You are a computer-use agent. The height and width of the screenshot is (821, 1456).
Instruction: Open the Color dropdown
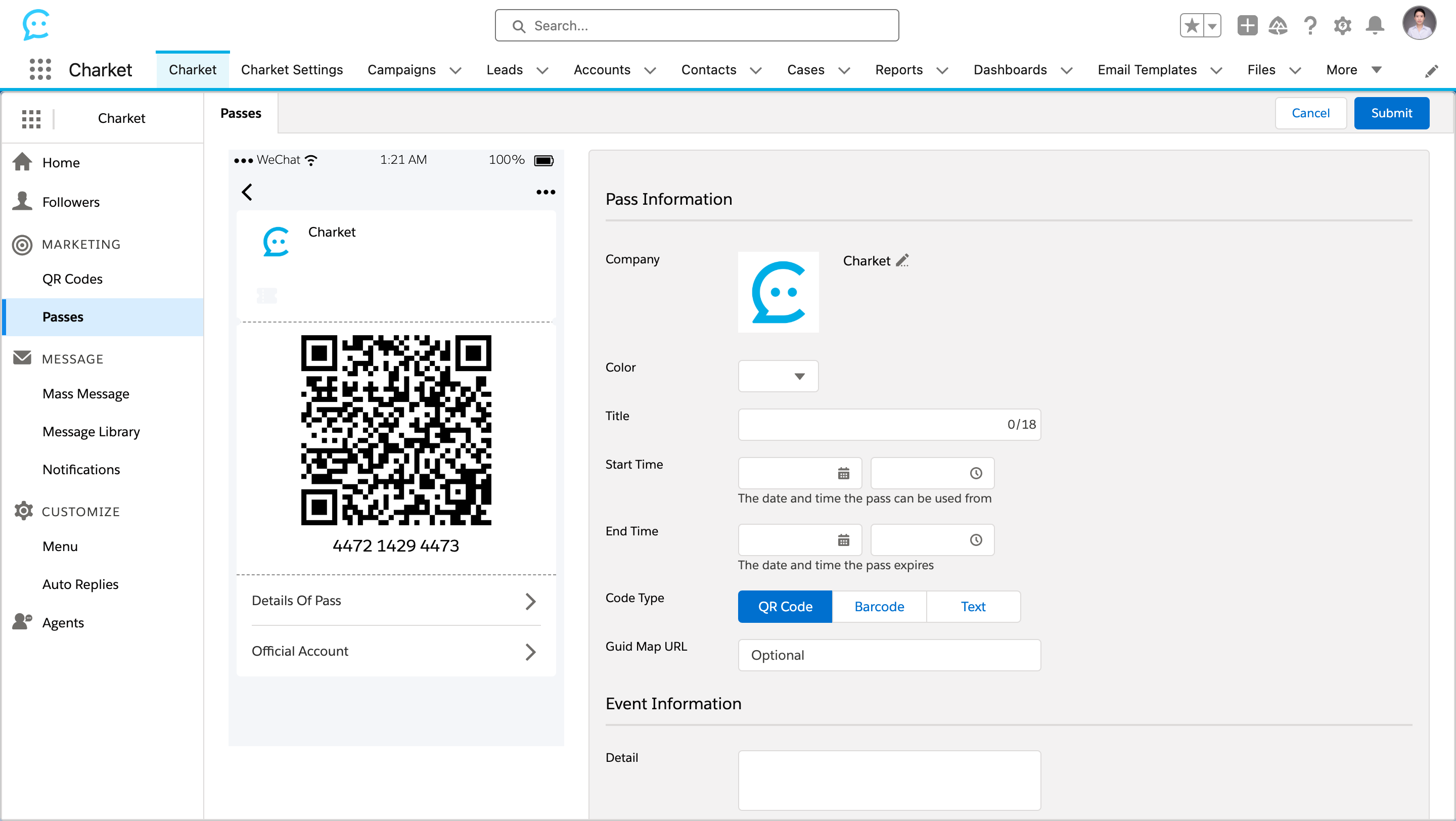[779, 376]
